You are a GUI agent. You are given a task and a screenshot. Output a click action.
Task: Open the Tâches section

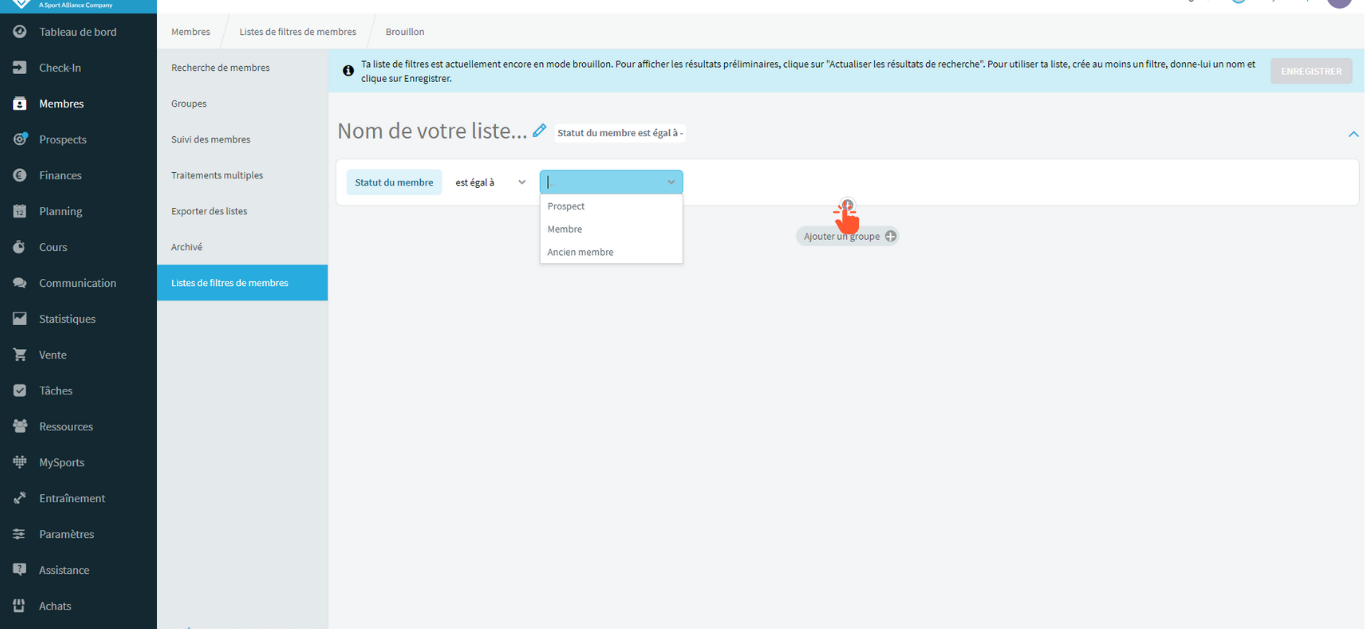(x=78, y=391)
